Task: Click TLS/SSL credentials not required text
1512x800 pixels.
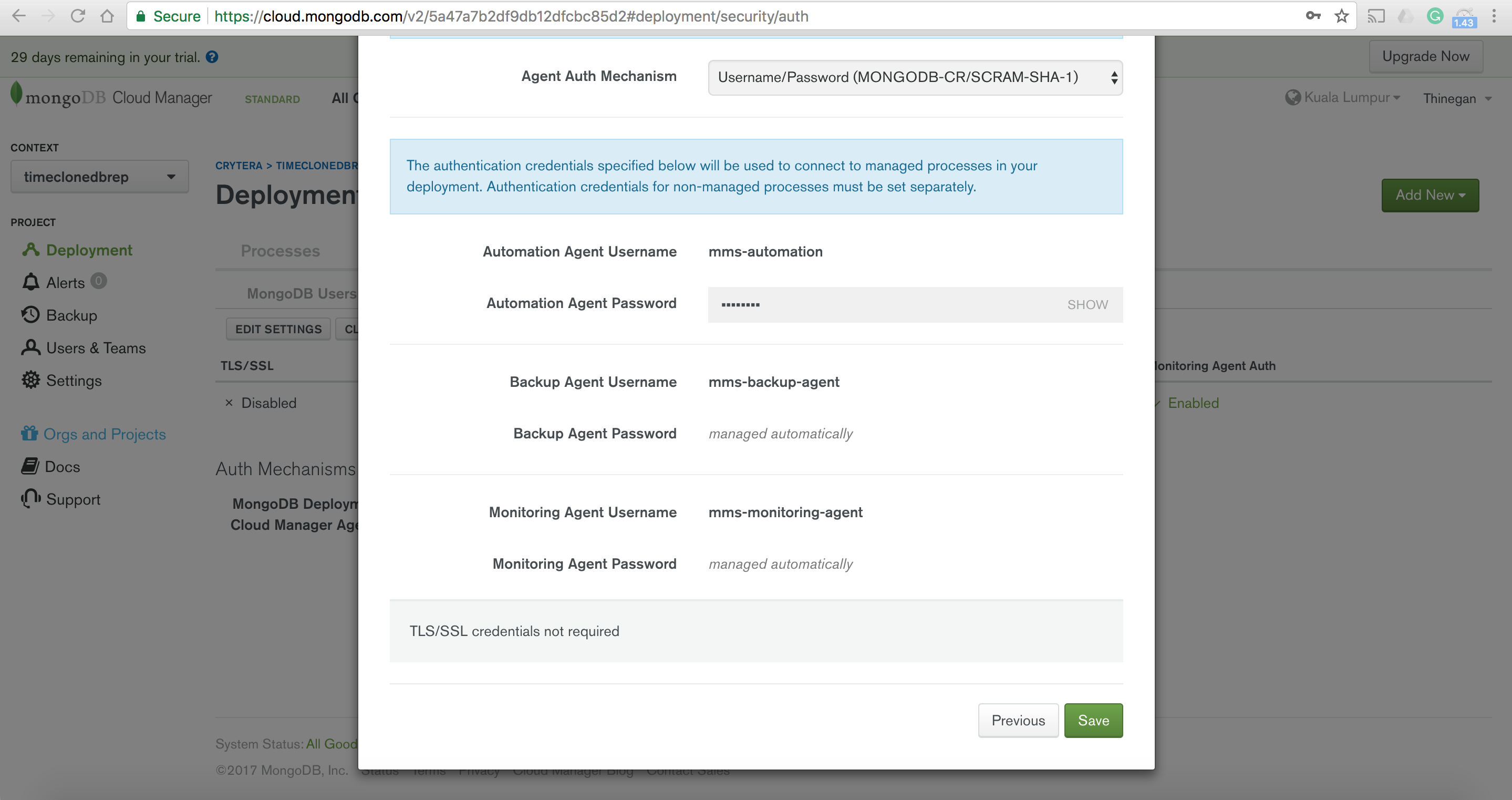Action: tap(514, 631)
